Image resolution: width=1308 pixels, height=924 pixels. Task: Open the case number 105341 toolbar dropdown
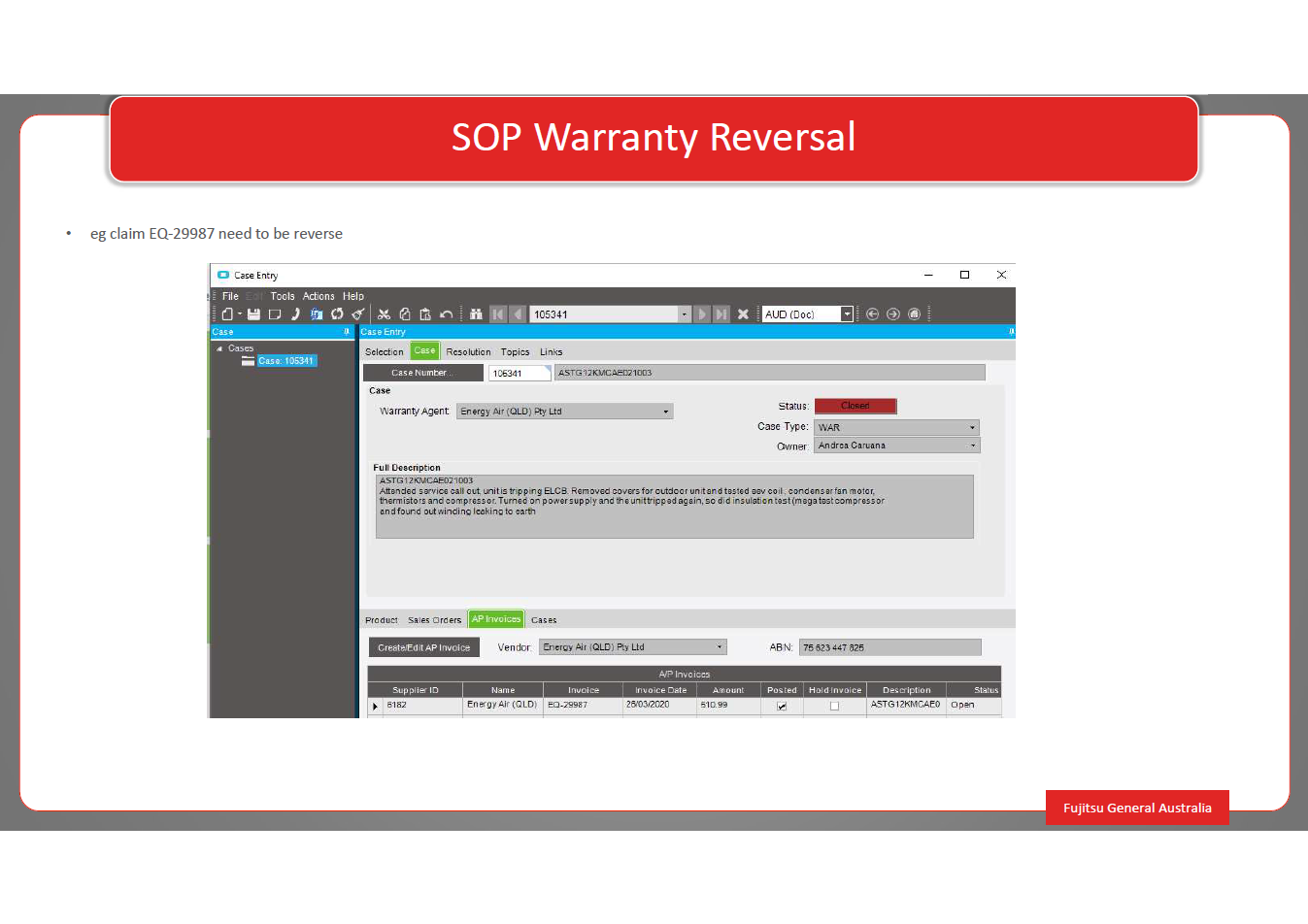coord(685,314)
